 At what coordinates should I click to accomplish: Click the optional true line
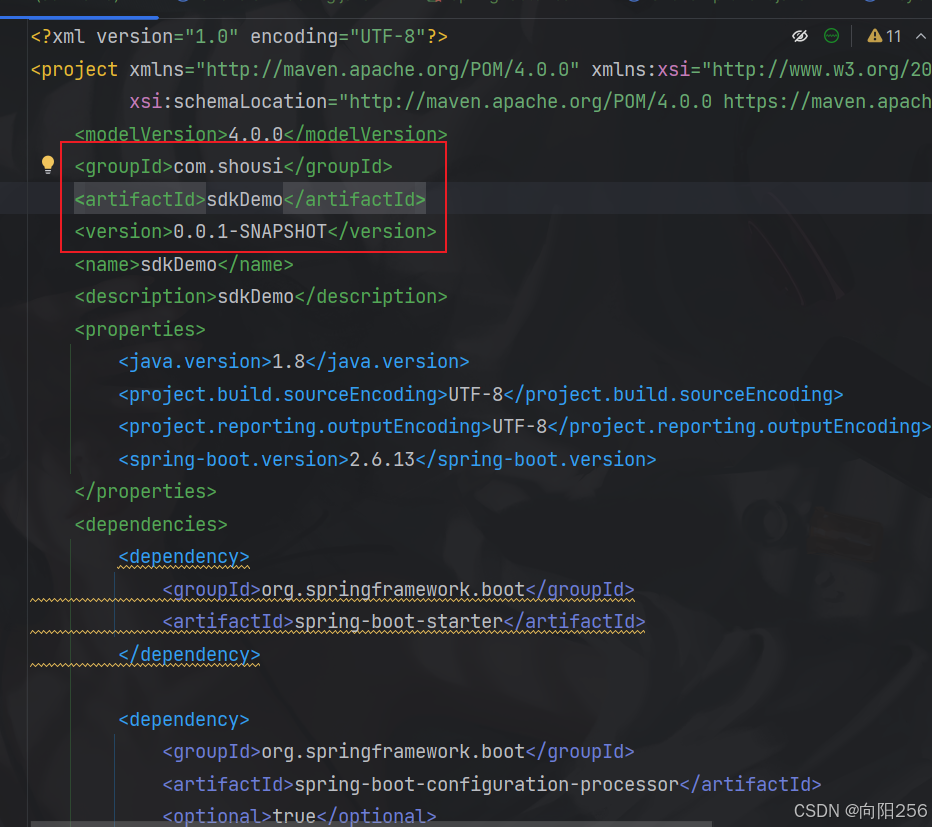point(300,816)
